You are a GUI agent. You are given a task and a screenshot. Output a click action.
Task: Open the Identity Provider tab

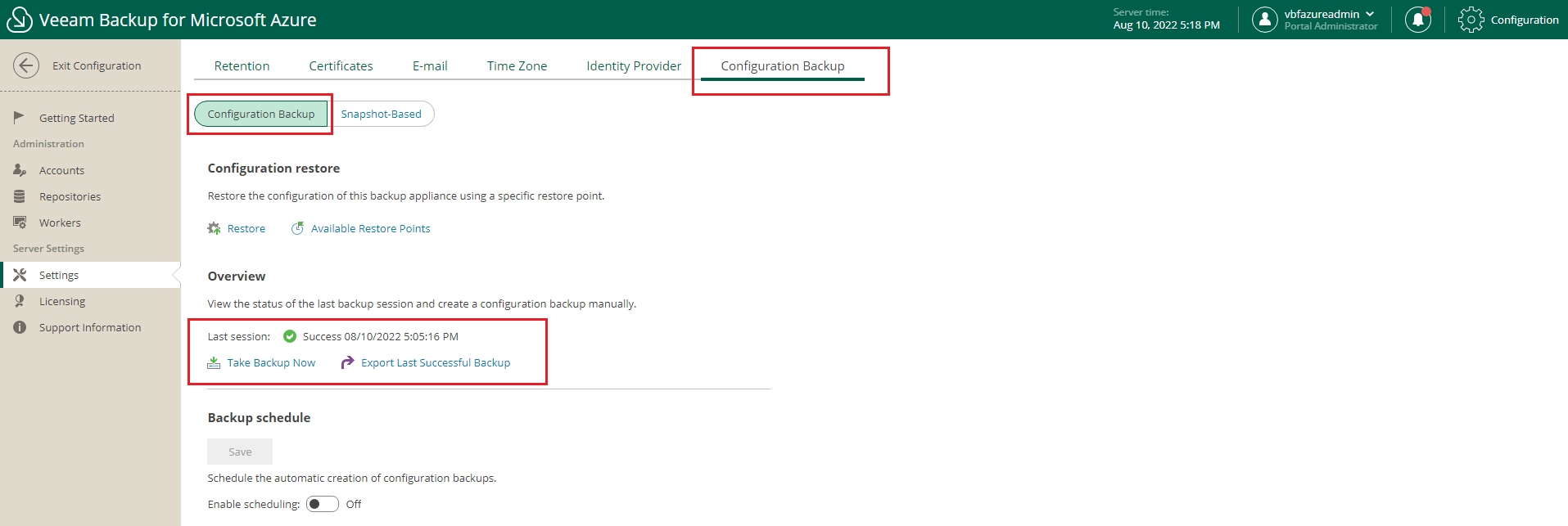(634, 65)
